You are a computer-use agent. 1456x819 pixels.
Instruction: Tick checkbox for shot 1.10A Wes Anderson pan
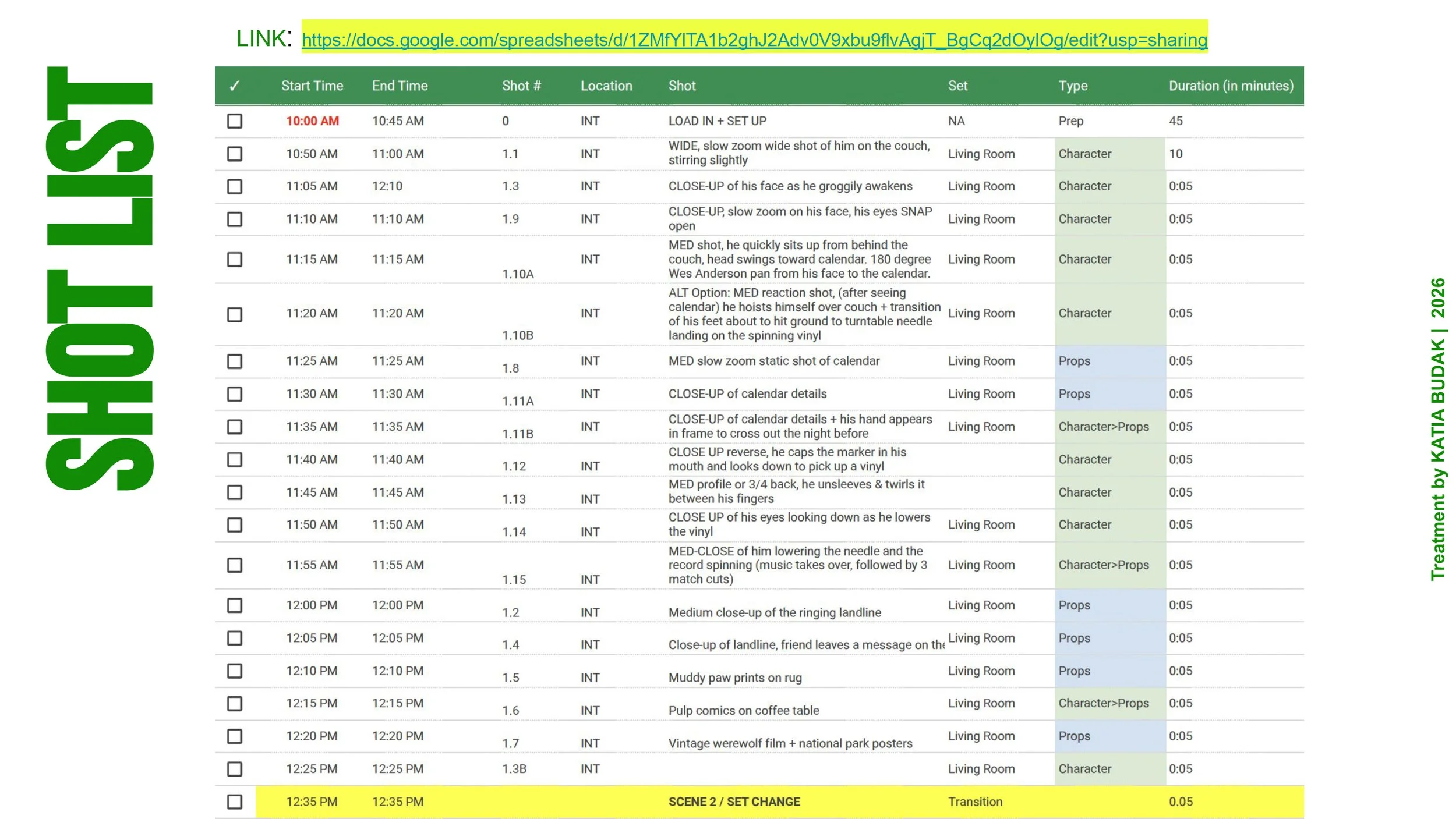point(235,260)
